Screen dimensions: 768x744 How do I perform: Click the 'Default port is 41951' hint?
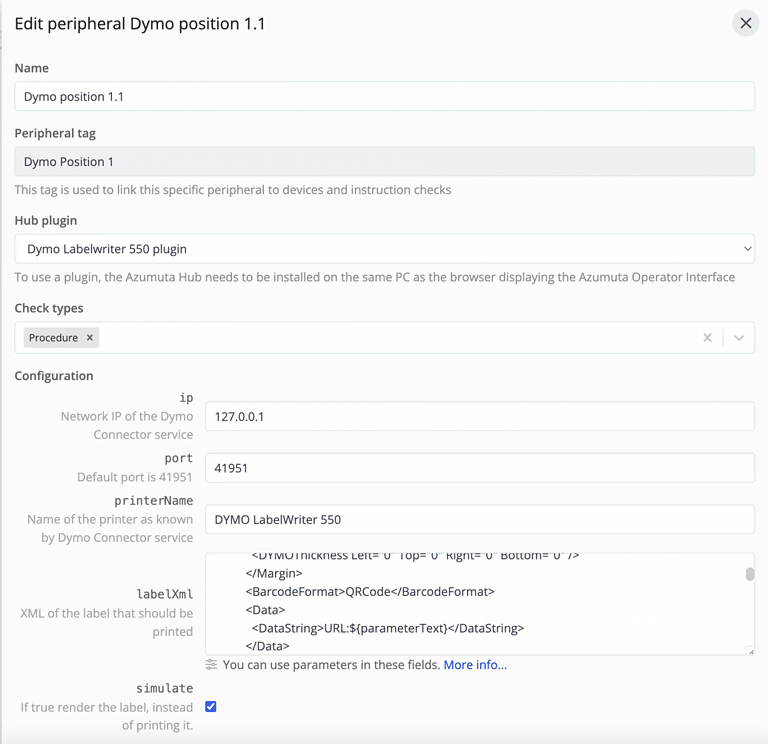pyautogui.click(x=135, y=477)
